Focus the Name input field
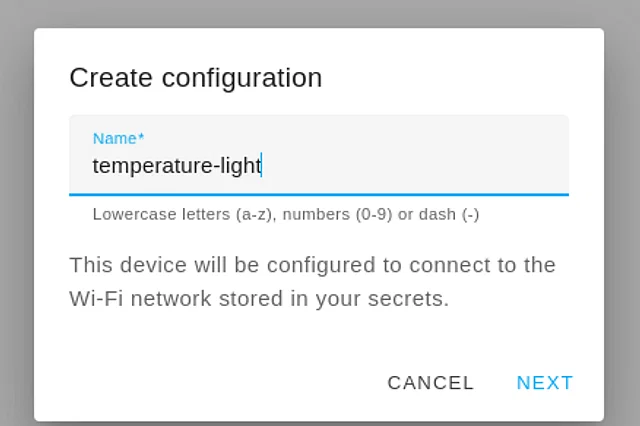 pyautogui.click(x=318, y=165)
